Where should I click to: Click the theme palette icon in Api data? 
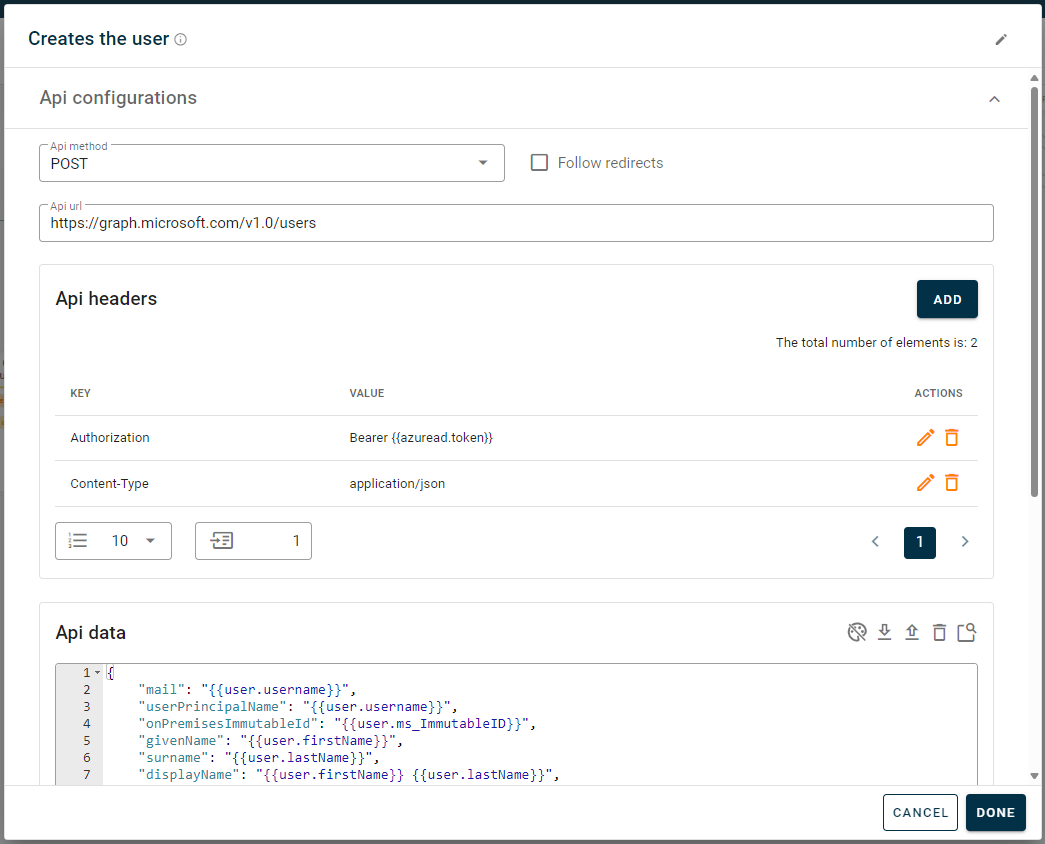857,632
